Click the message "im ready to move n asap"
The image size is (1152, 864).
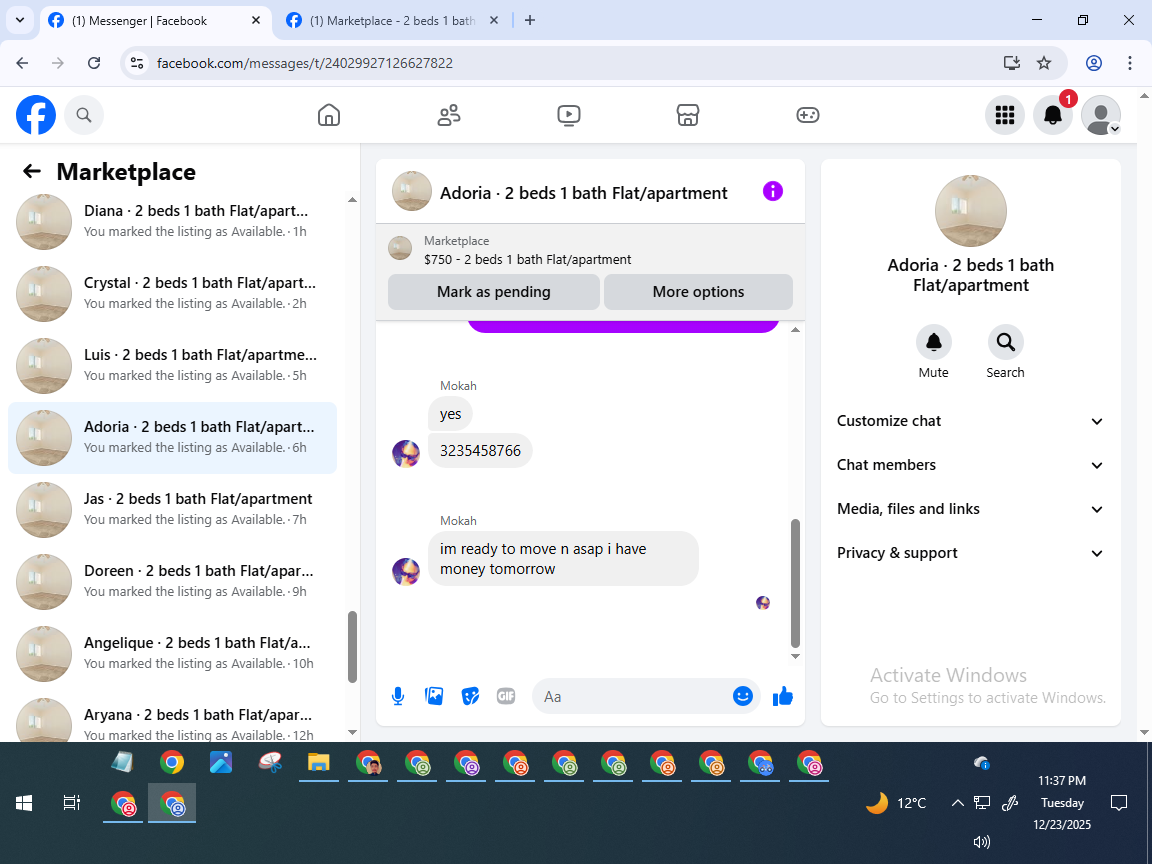tap(564, 558)
